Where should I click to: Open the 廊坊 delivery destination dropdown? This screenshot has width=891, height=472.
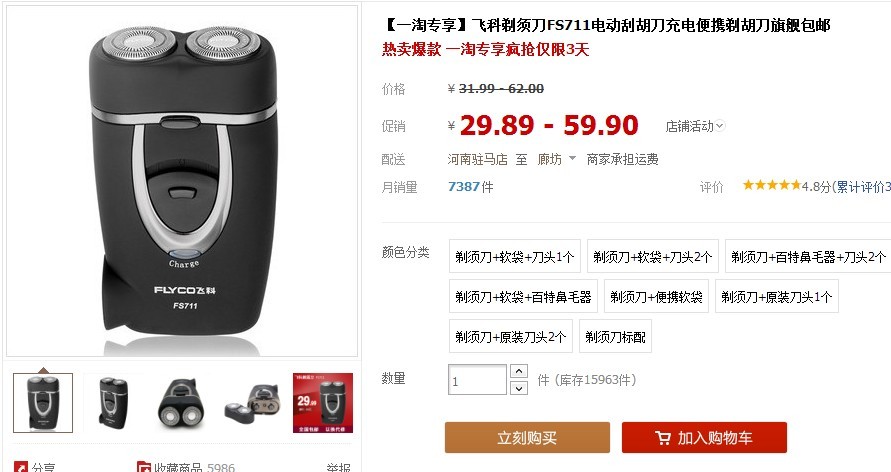tap(557, 160)
